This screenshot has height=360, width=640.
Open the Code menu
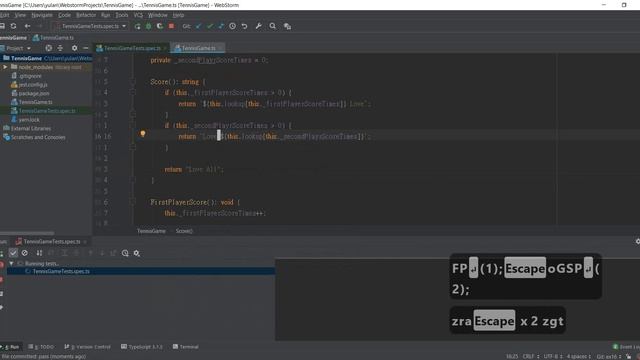tap(64, 15)
